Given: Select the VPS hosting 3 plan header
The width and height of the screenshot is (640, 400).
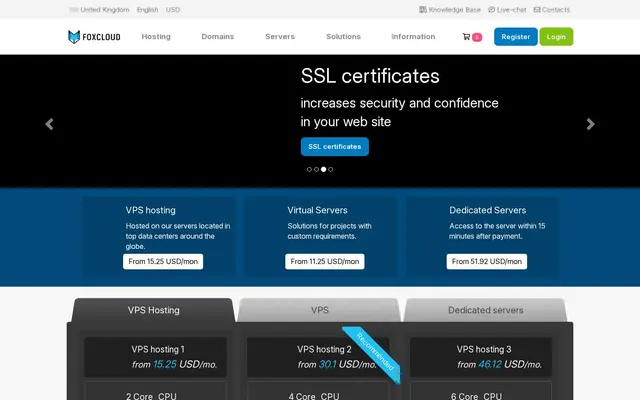Looking at the screenshot, I should pos(481,357).
